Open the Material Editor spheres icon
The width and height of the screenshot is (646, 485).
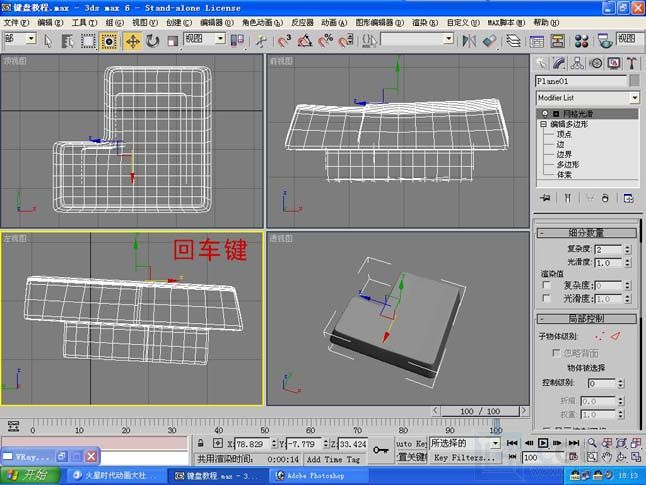(x=581, y=41)
